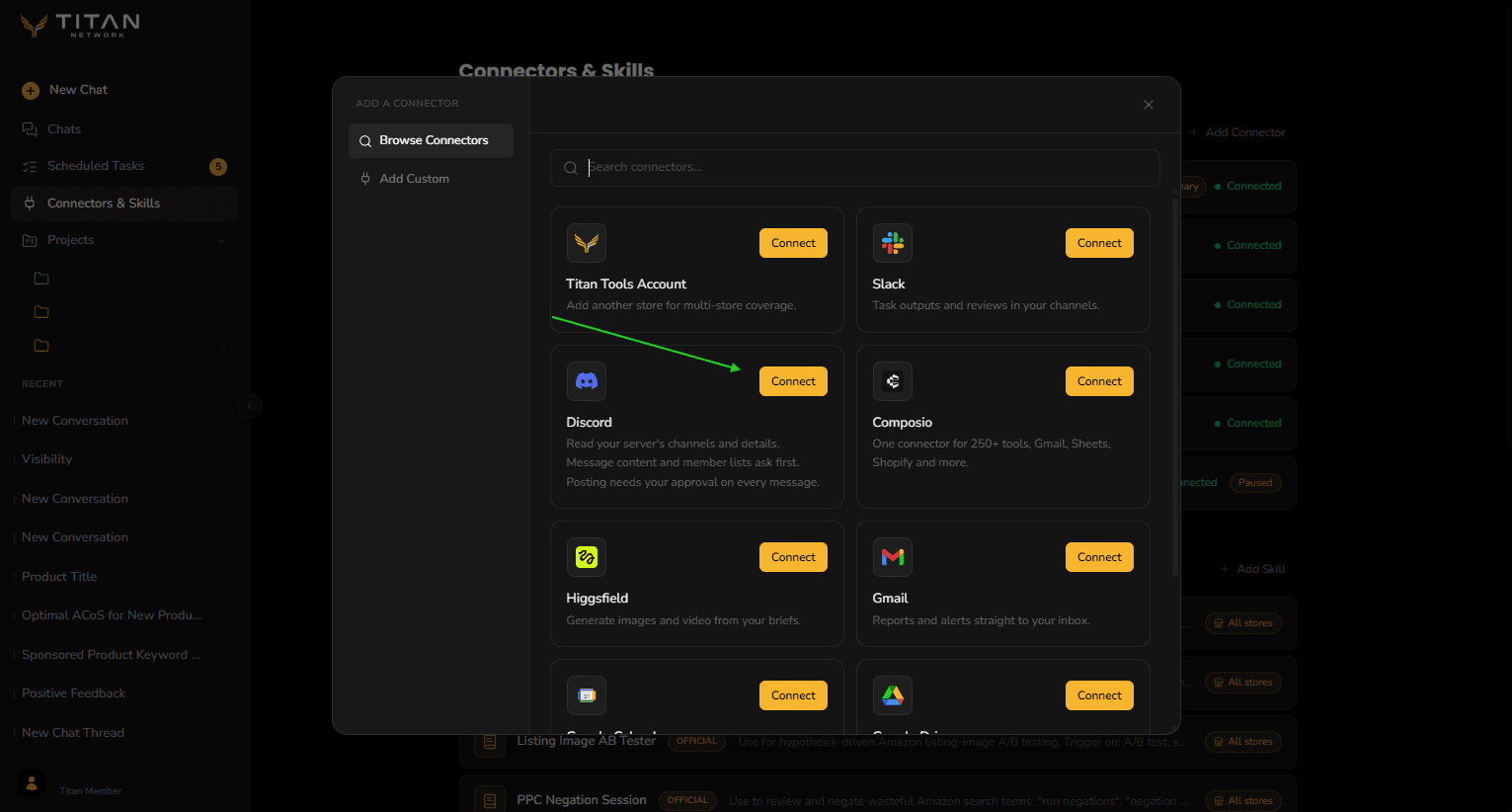Open recent chat "Positive Feedback"
Screen dimensions: 1512x812
click(x=73, y=693)
